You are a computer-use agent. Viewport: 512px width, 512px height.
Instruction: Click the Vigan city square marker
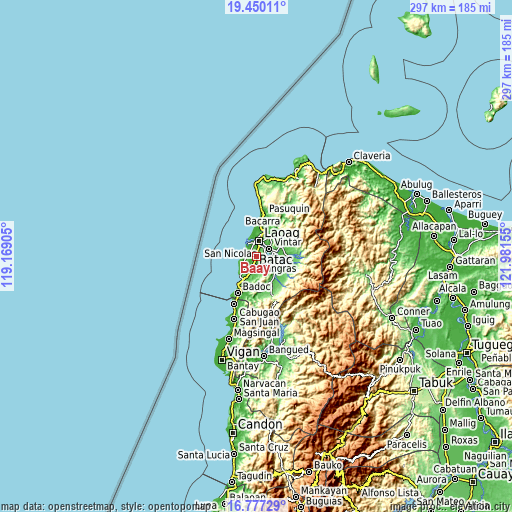tap(222, 360)
